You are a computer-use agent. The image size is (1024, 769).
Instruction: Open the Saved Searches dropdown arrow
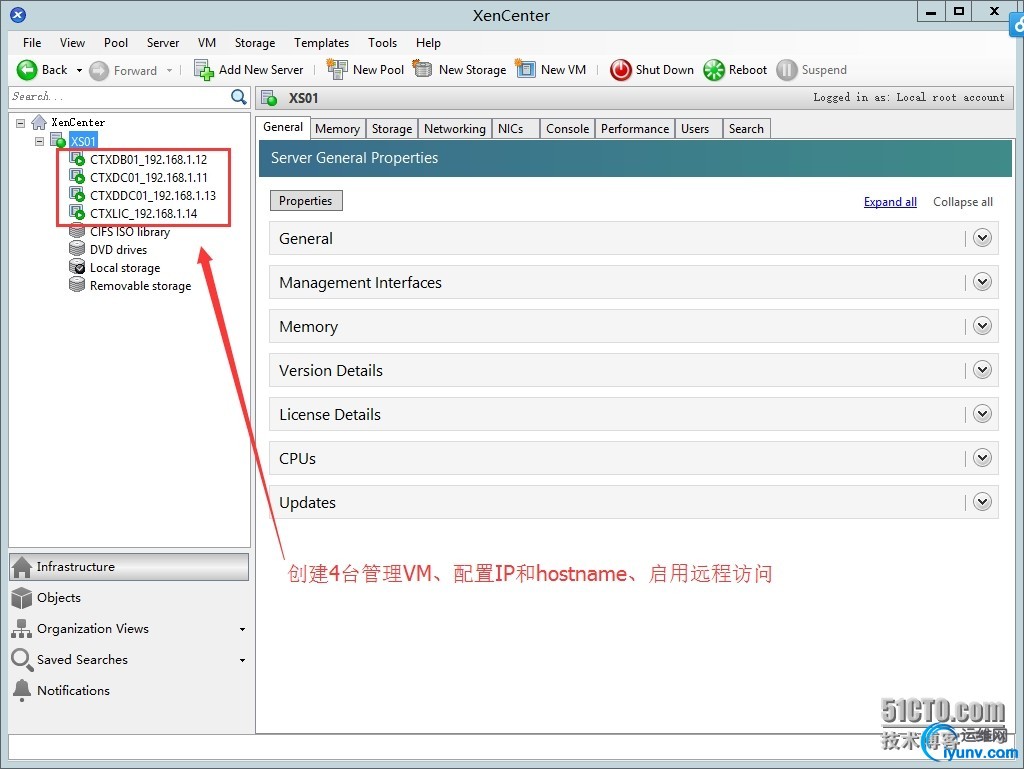(x=242, y=661)
